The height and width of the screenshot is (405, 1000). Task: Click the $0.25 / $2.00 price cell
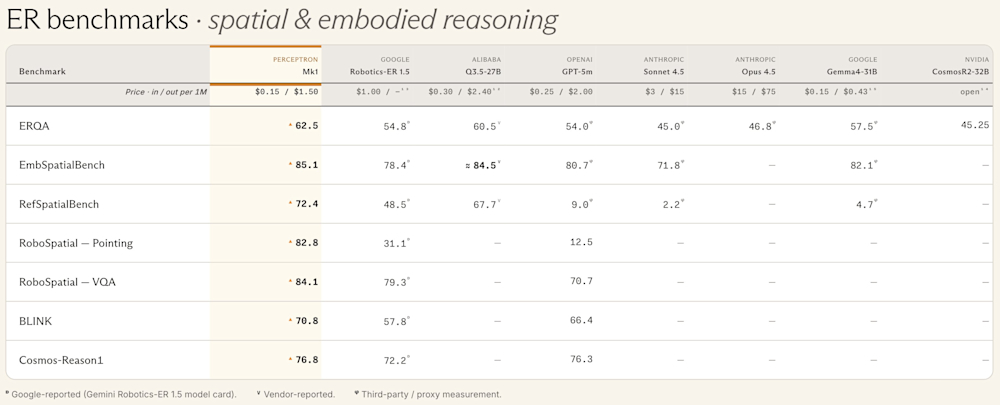coord(561,92)
